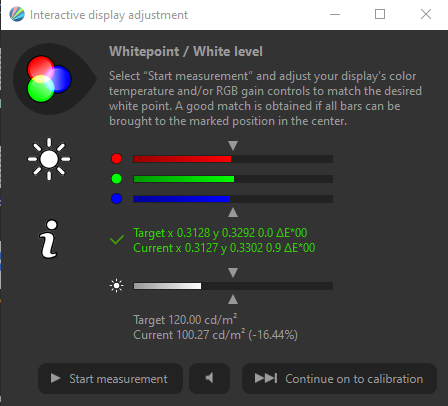The width and height of the screenshot is (448, 406).
Task: Click the red gain level bar
Action: (233, 159)
